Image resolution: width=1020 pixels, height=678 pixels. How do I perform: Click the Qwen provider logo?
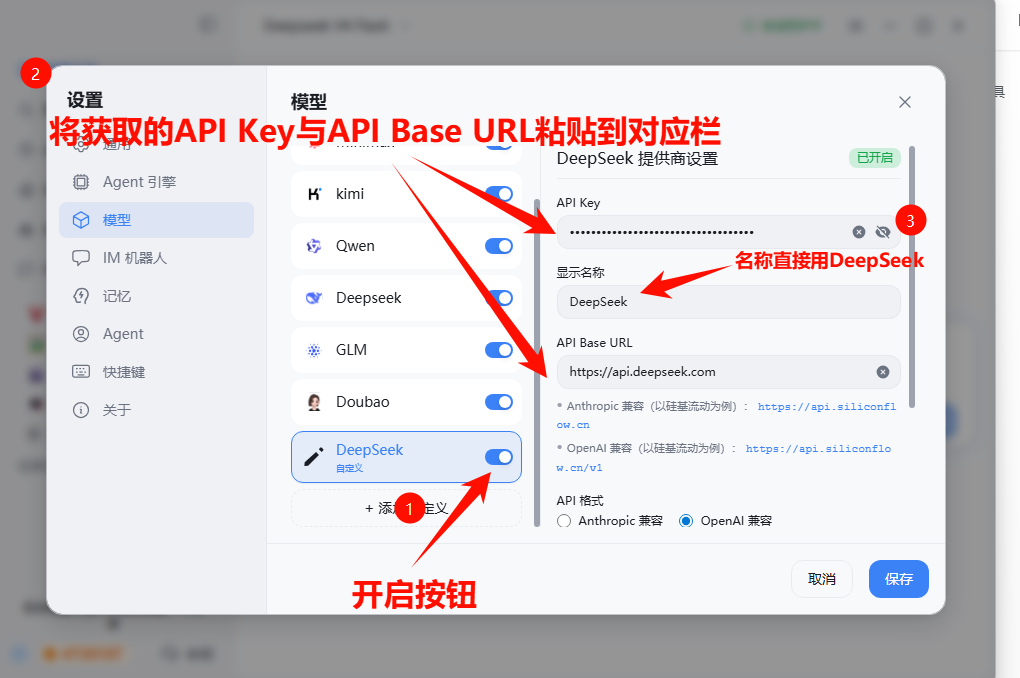(314, 246)
